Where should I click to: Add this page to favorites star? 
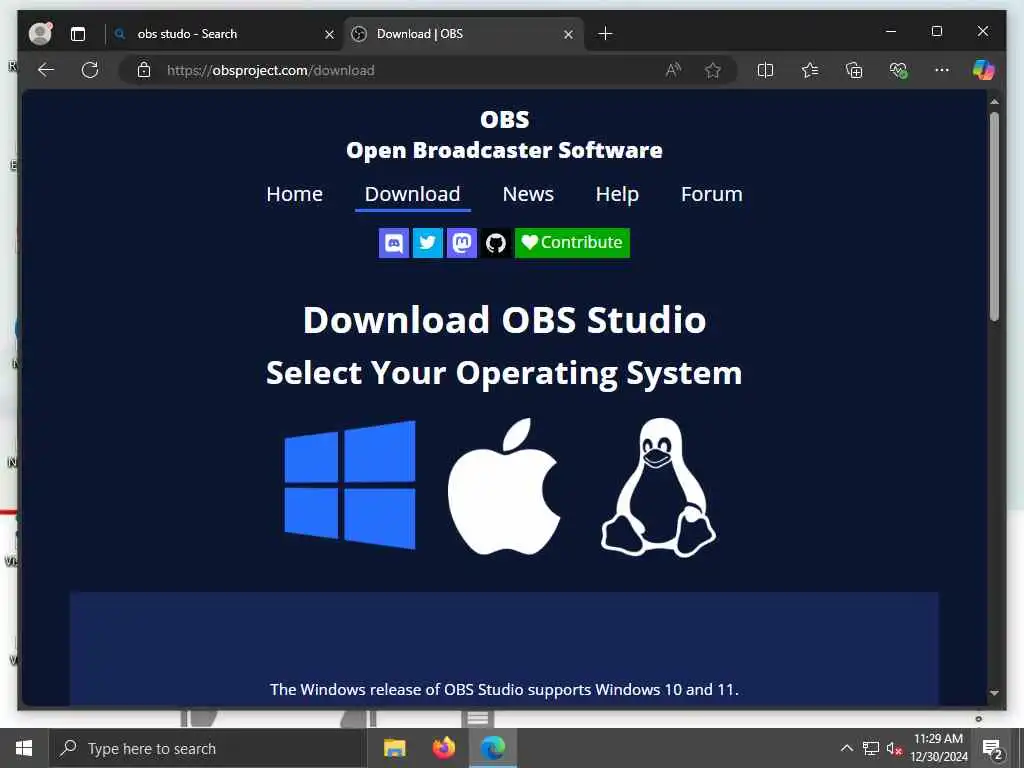coord(712,70)
